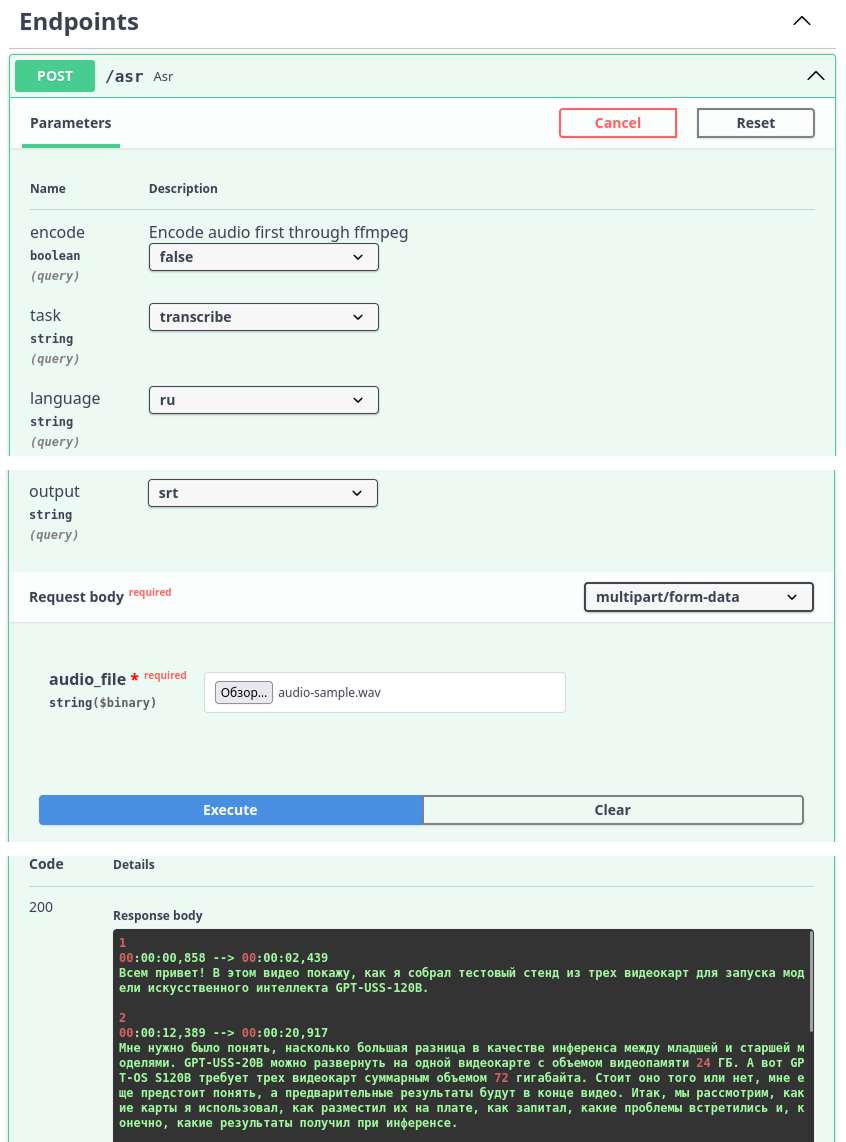Click the green POST method badge

pos(55,76)
